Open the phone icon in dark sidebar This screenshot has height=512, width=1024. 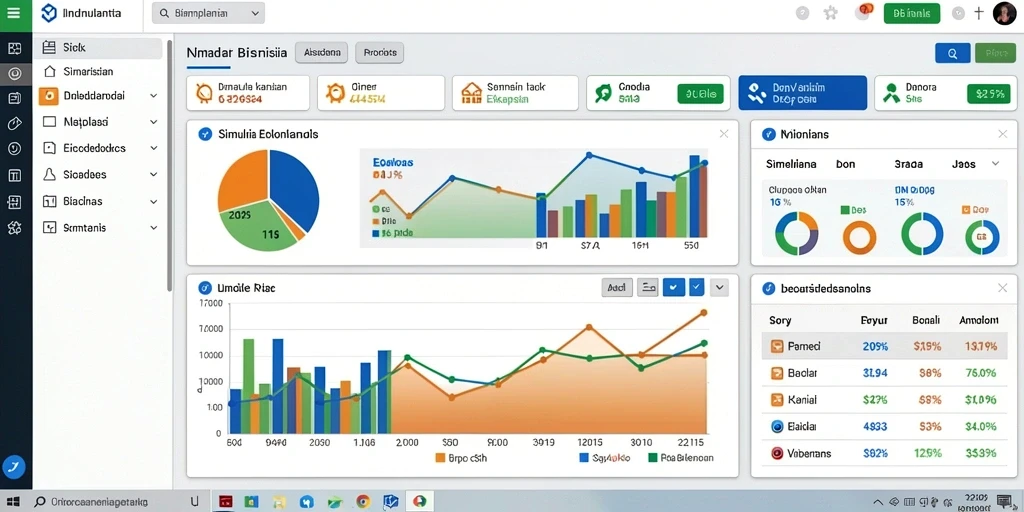[x=14, y=466]
